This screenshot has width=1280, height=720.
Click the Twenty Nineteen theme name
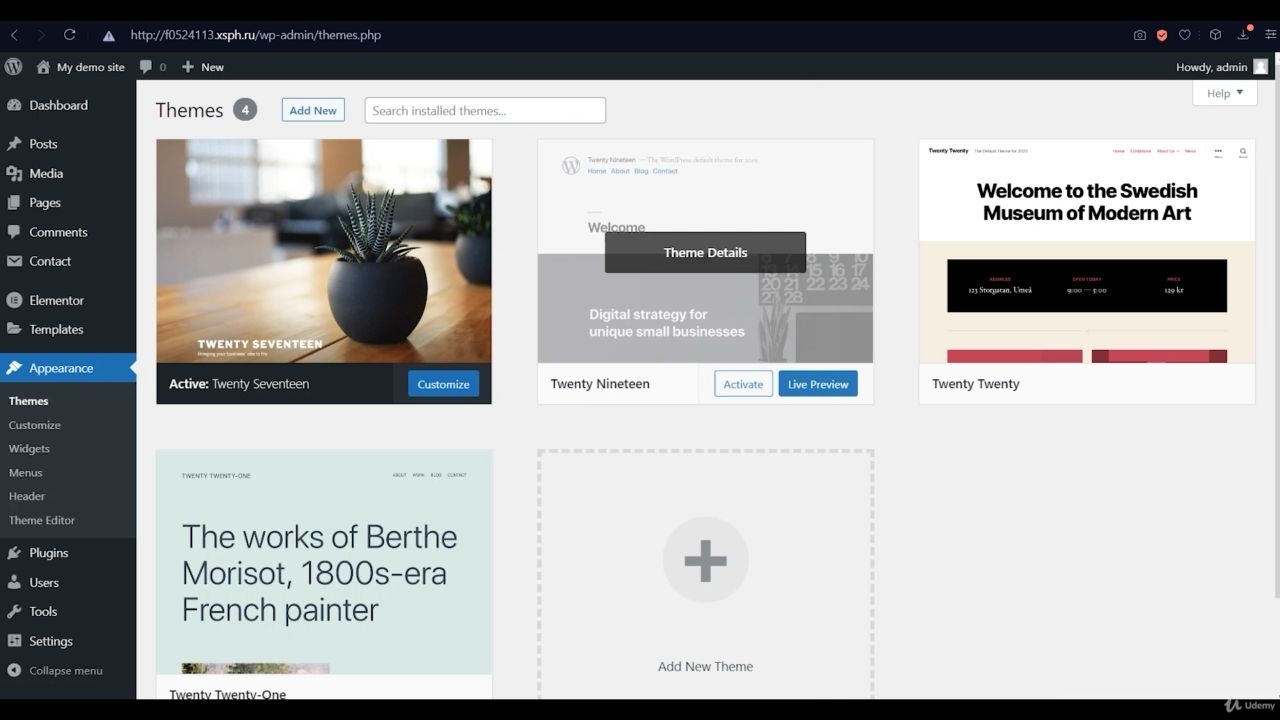(x=600, y=384)
